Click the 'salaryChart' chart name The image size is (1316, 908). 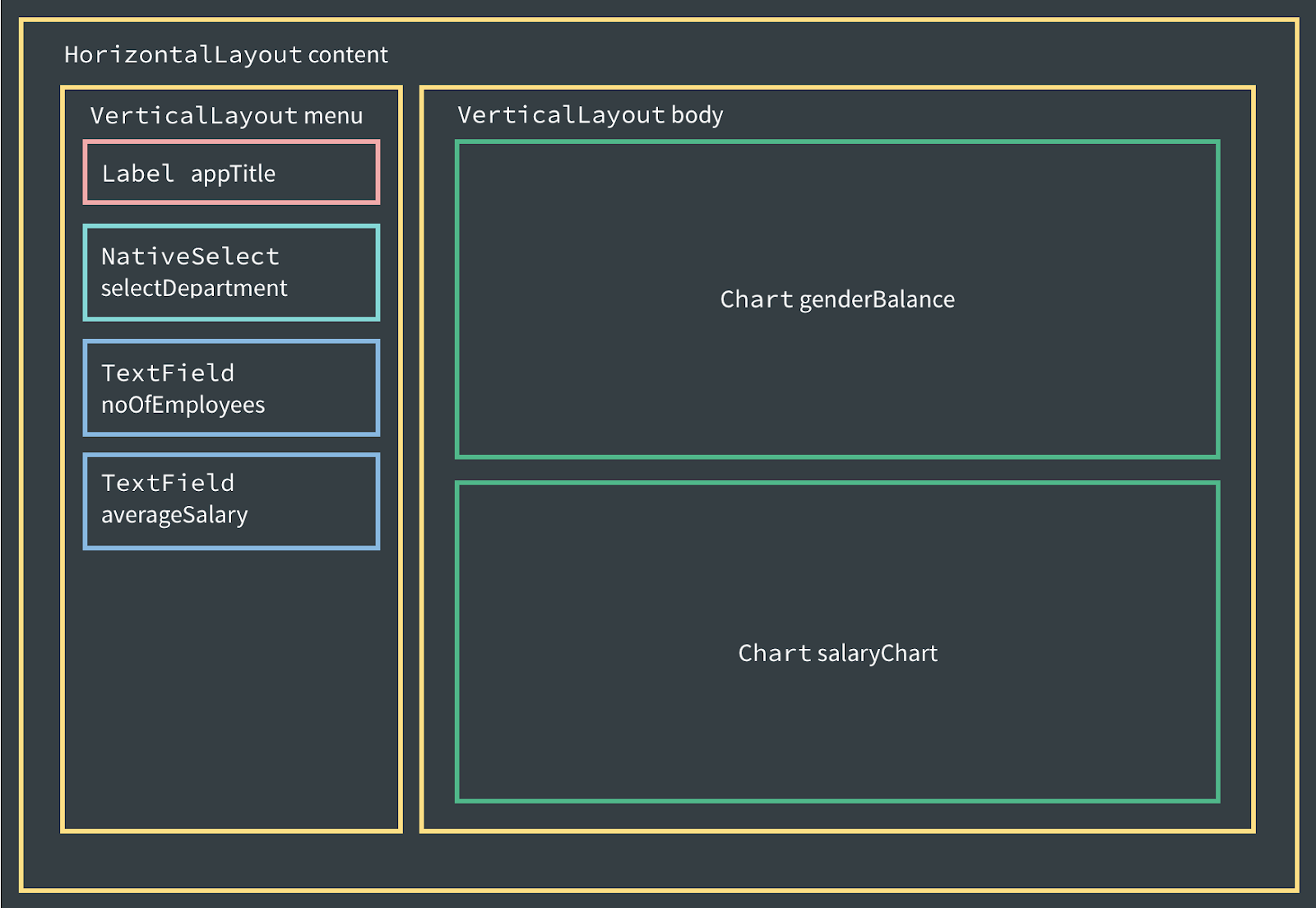click(x=877, y=654)
